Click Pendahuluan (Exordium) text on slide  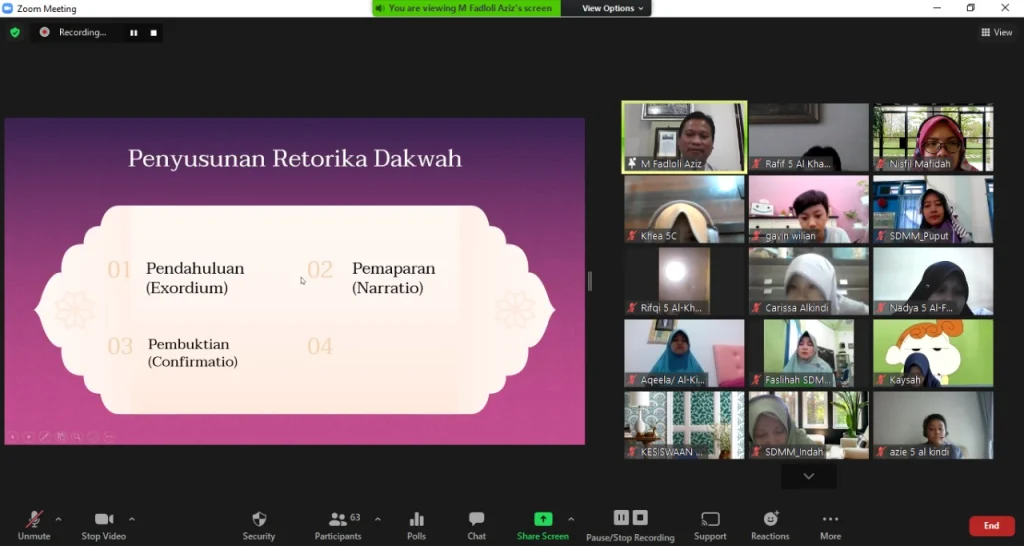pyautogui.click(x=195, y=278)
